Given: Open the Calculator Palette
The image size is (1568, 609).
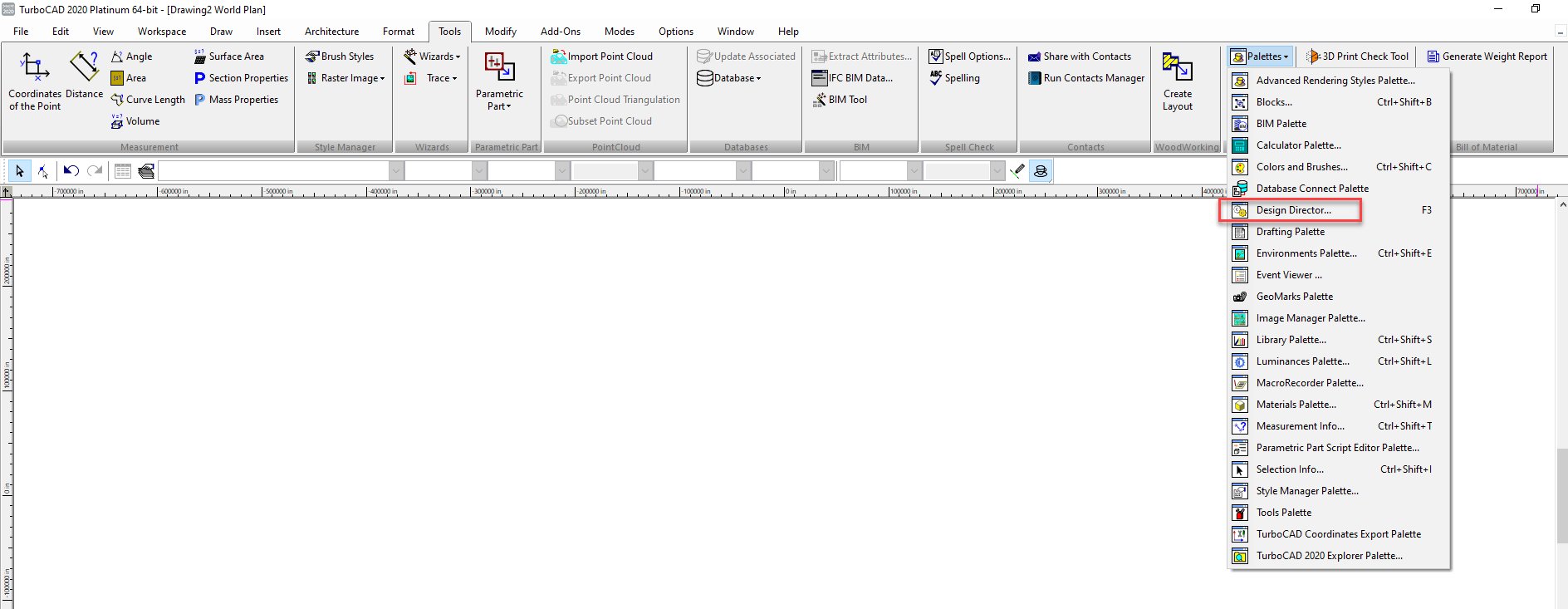Looking at the screenshot, I should [1339, 145].
